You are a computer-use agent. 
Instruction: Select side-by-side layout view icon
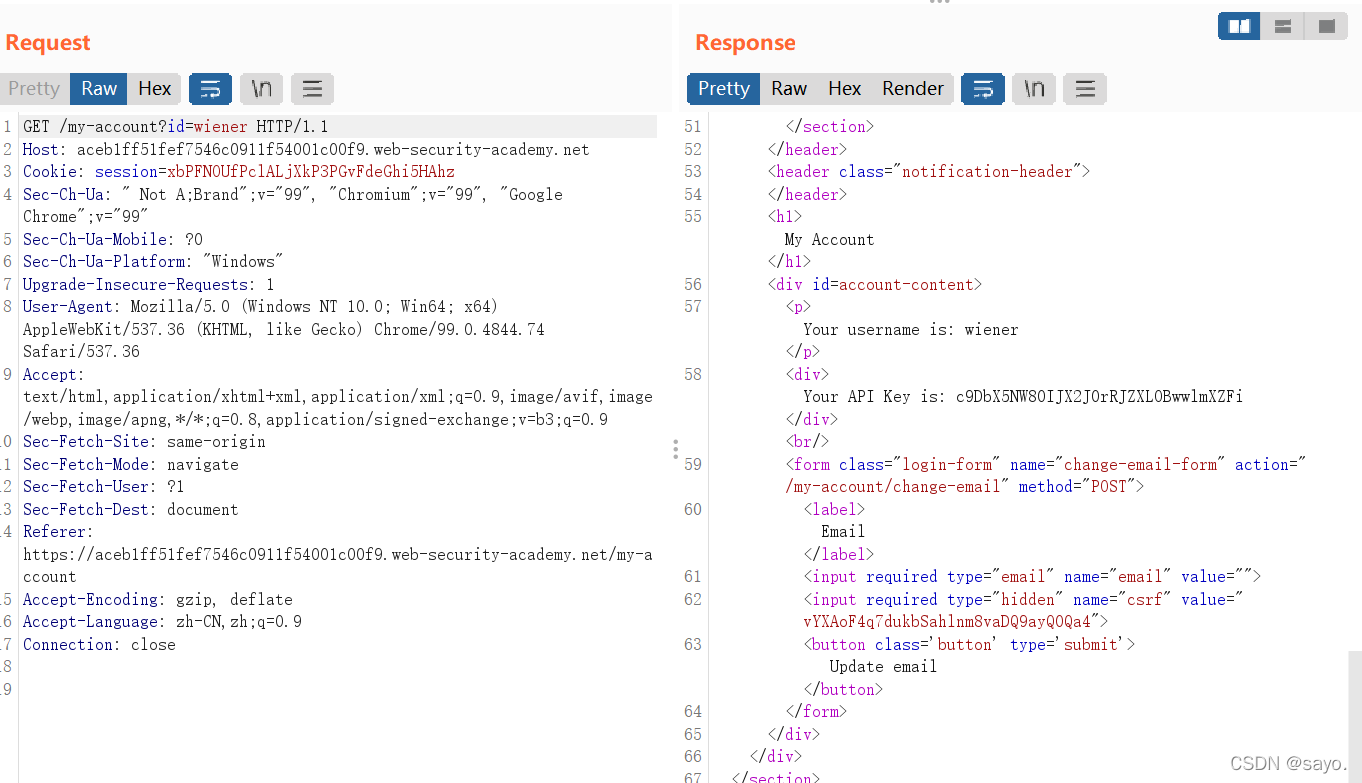pyautogui.click(x=1239, y=26)
